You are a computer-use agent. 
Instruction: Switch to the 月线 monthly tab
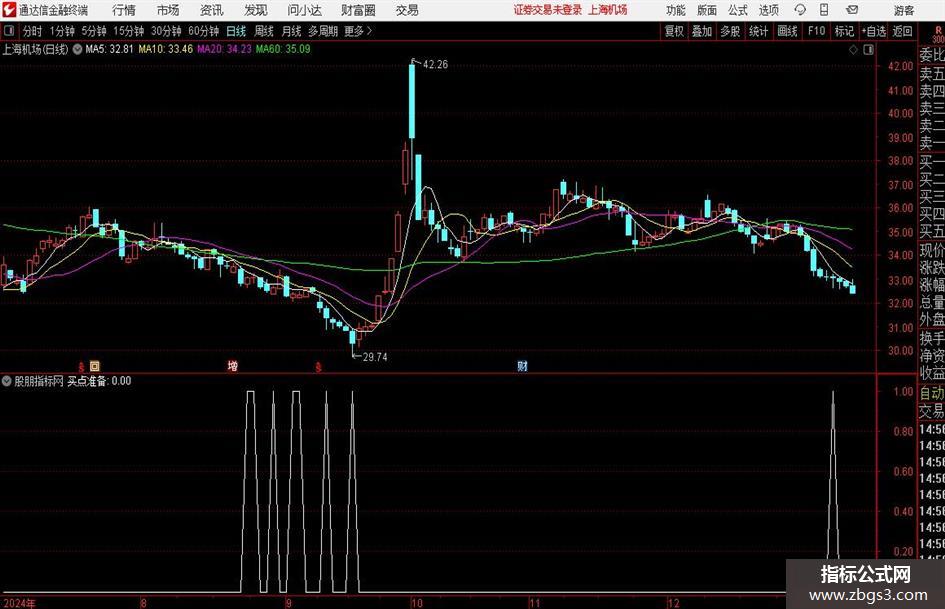[x=291, y=31]
